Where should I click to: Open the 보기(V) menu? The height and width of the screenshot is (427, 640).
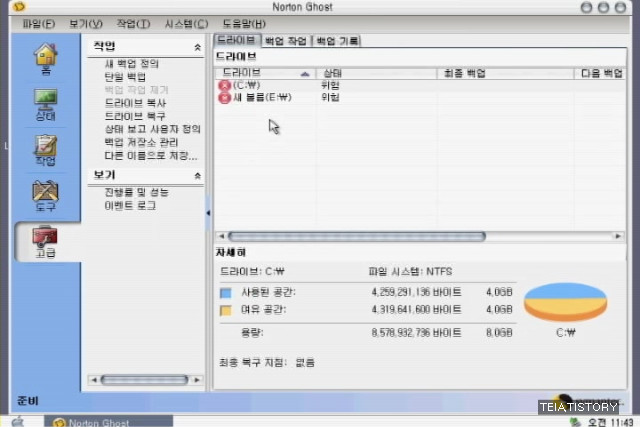[x=86, y=24]
